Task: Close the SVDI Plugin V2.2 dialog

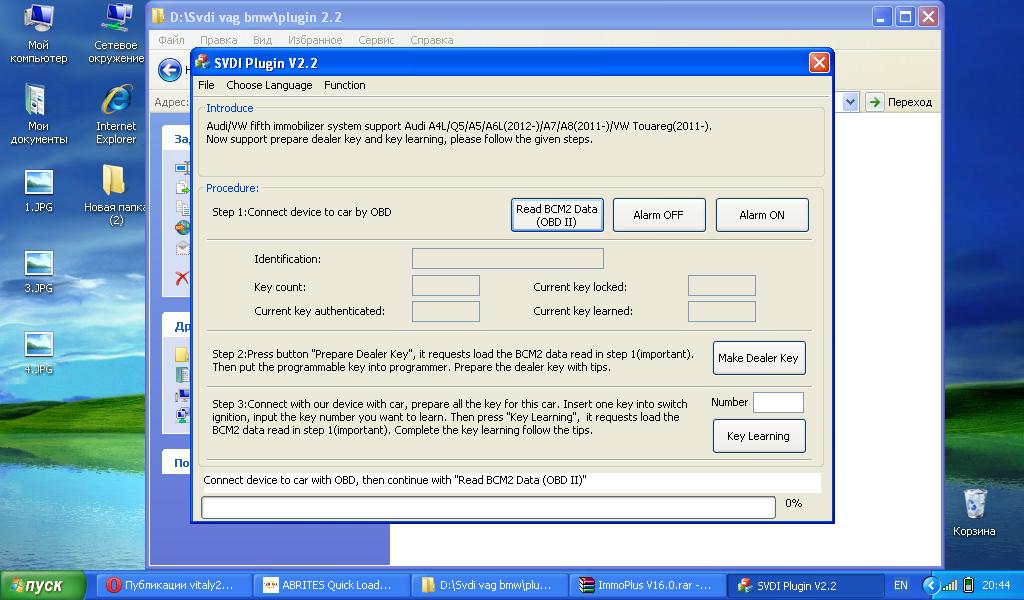Action: 819,63
